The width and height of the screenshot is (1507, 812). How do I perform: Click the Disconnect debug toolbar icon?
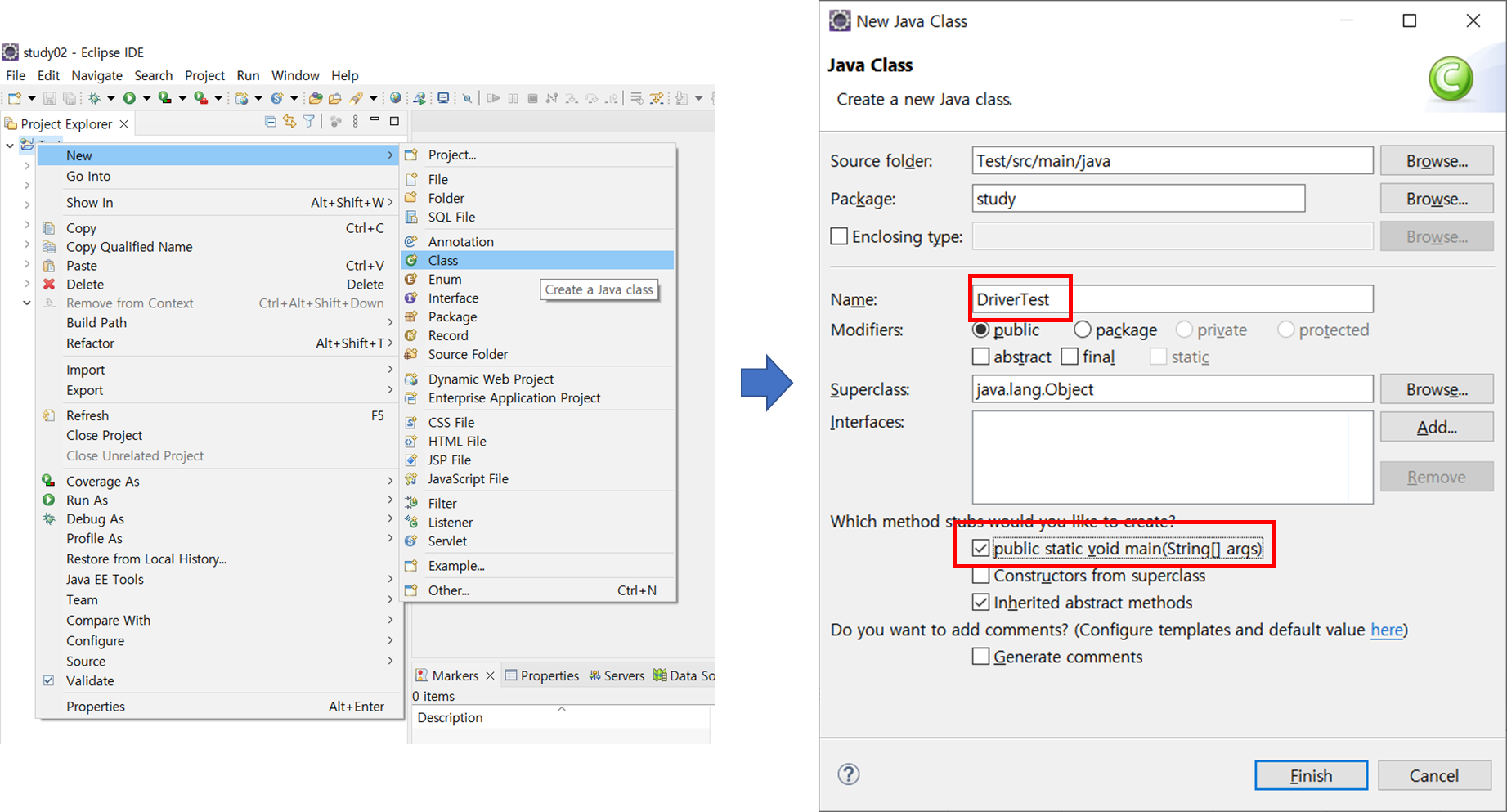[x=552, y=98]
